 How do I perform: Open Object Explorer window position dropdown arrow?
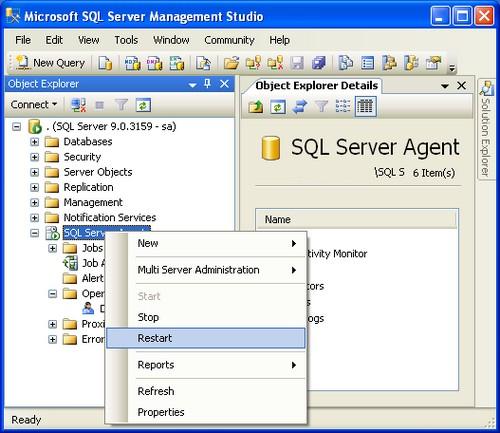click(193, 85)
